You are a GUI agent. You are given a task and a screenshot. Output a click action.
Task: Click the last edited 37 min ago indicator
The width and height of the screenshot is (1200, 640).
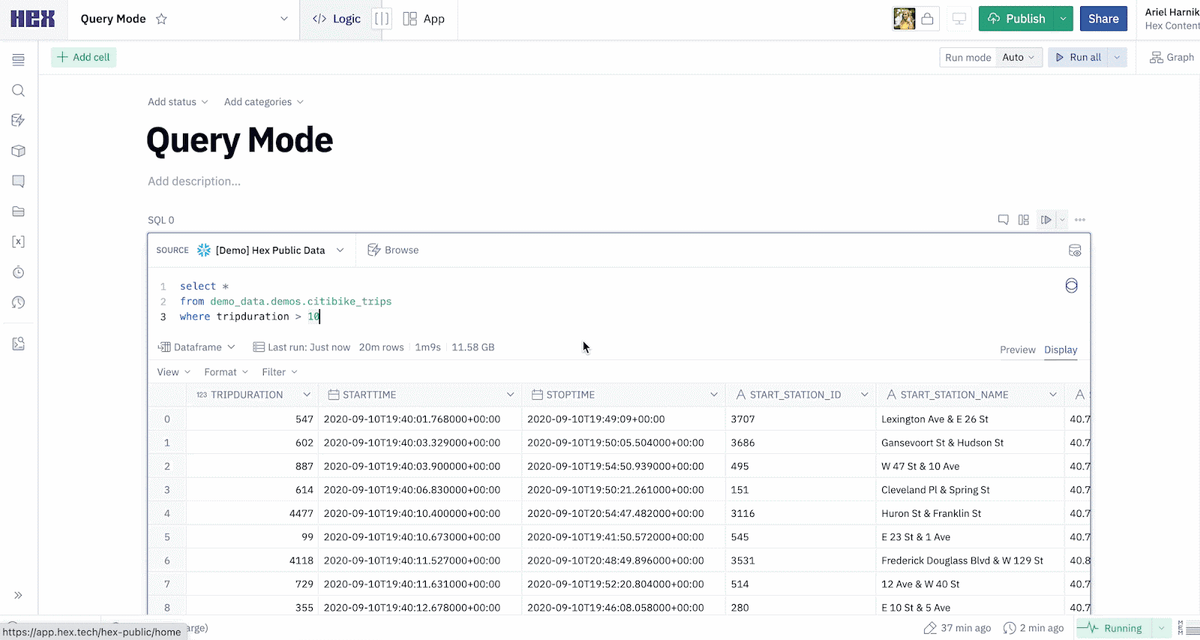[x=956, y=628]
